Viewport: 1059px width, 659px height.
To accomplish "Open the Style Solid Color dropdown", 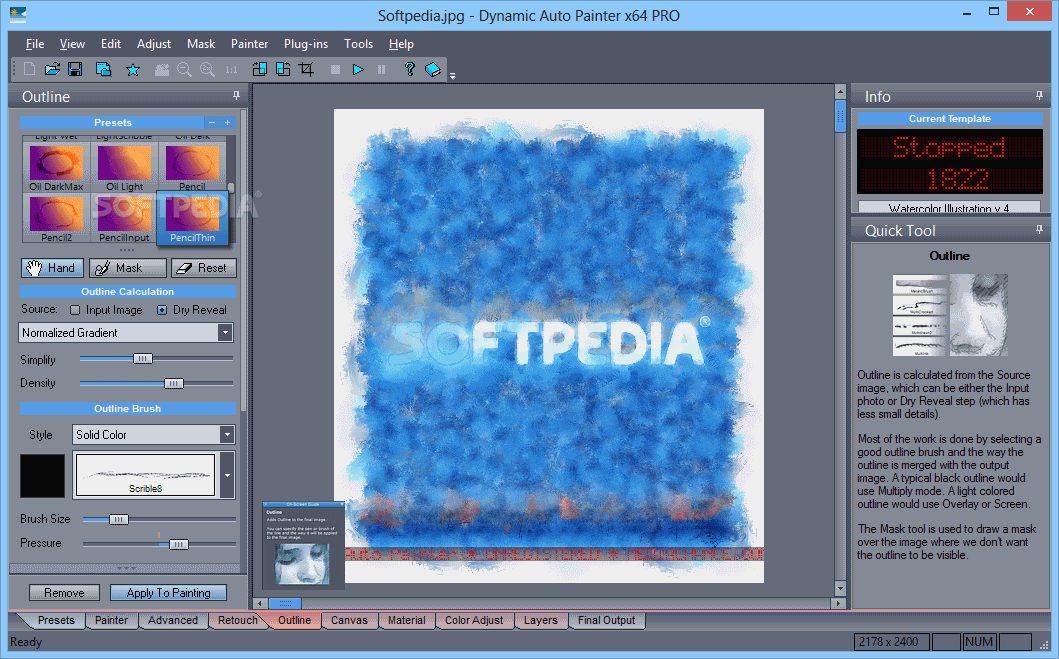I will click(x=153, y=434).
